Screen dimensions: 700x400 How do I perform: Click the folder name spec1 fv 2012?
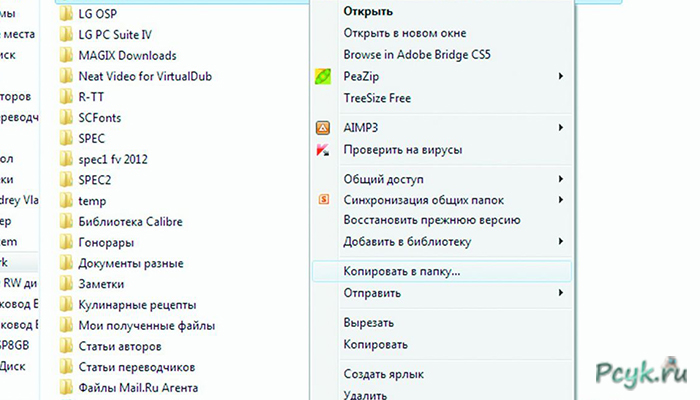(x=113, y=159)
